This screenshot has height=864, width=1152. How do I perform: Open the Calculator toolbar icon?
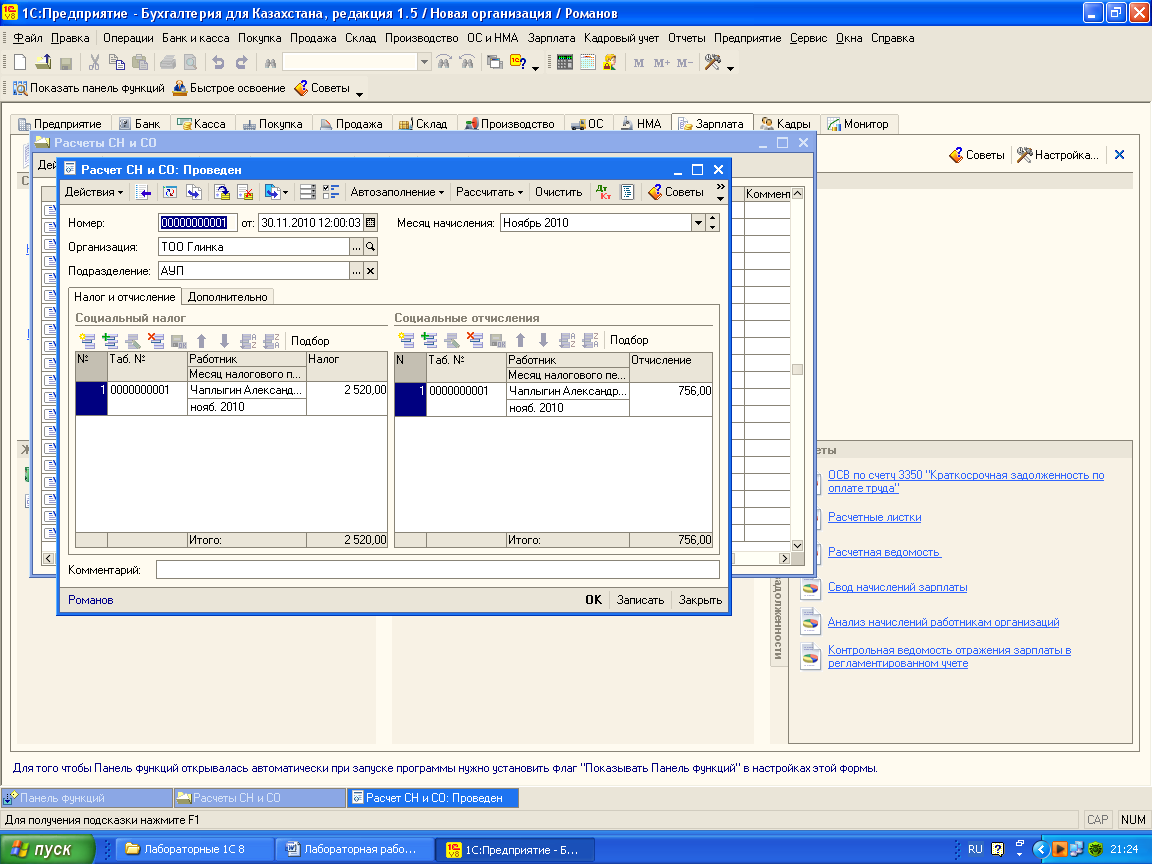click(564, 63)
